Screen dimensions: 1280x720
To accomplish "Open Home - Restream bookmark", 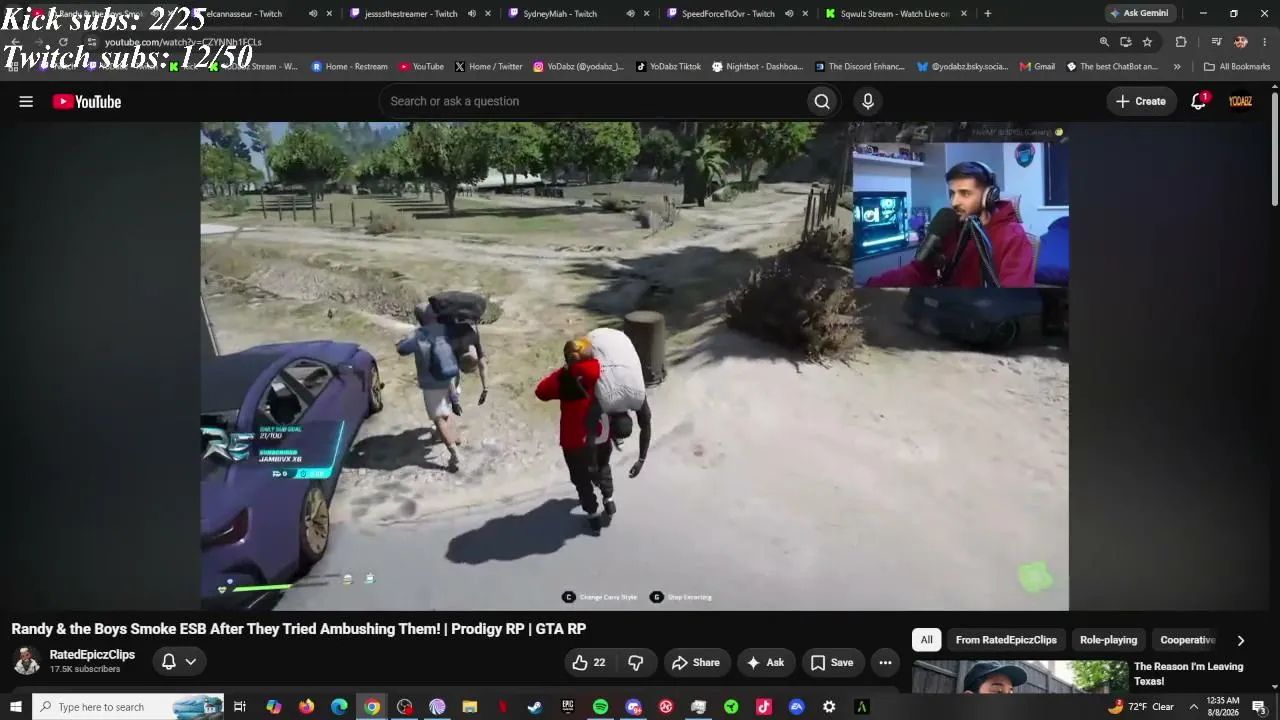I will pyautogui.click(x=349, y=67).
